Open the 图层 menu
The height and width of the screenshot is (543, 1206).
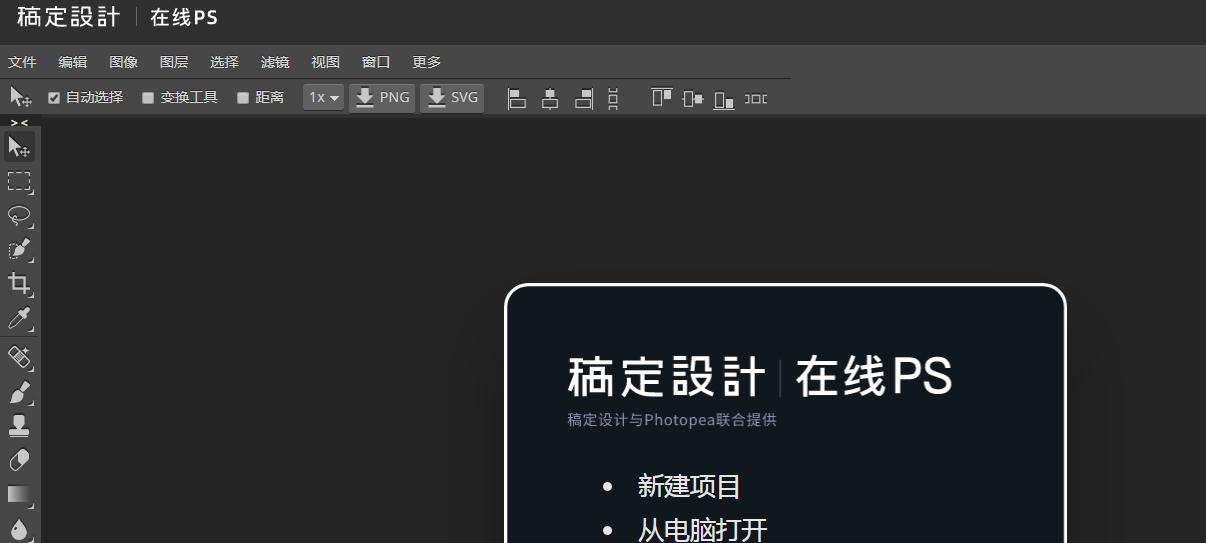pos(174,62)
